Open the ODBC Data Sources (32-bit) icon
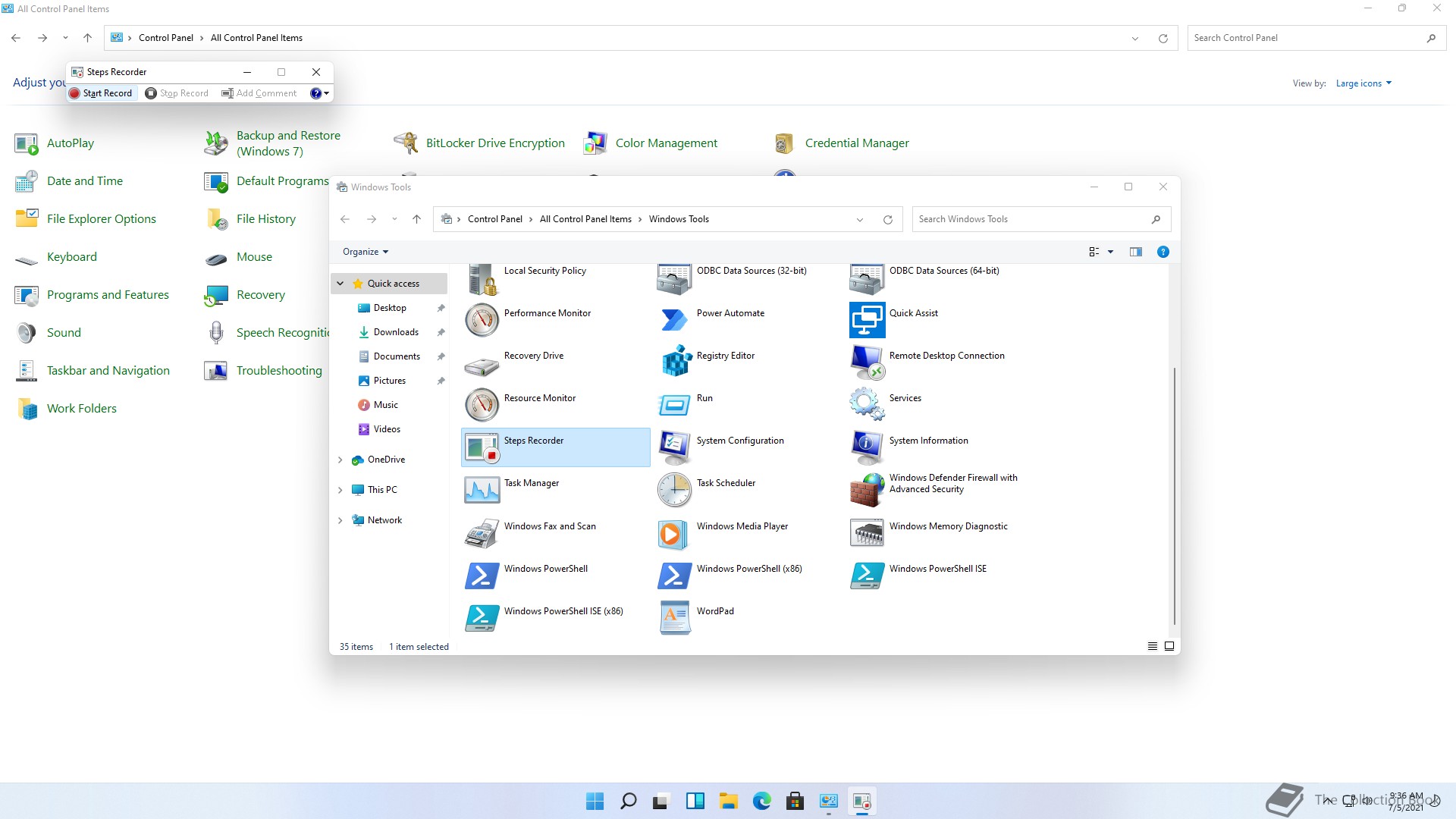This screenshot has height=819, width=1456. click(x=674, y=279)
